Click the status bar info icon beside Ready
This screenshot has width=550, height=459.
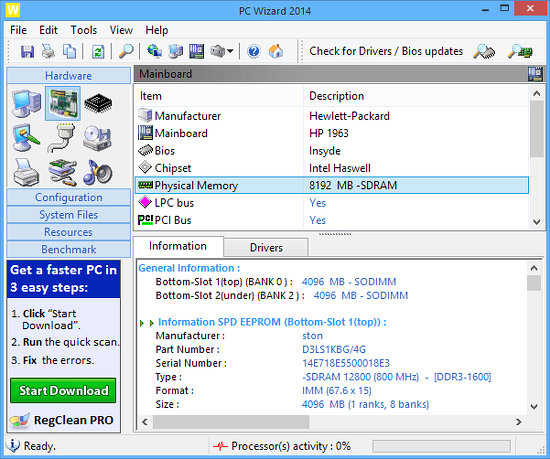tap(13, 445)
